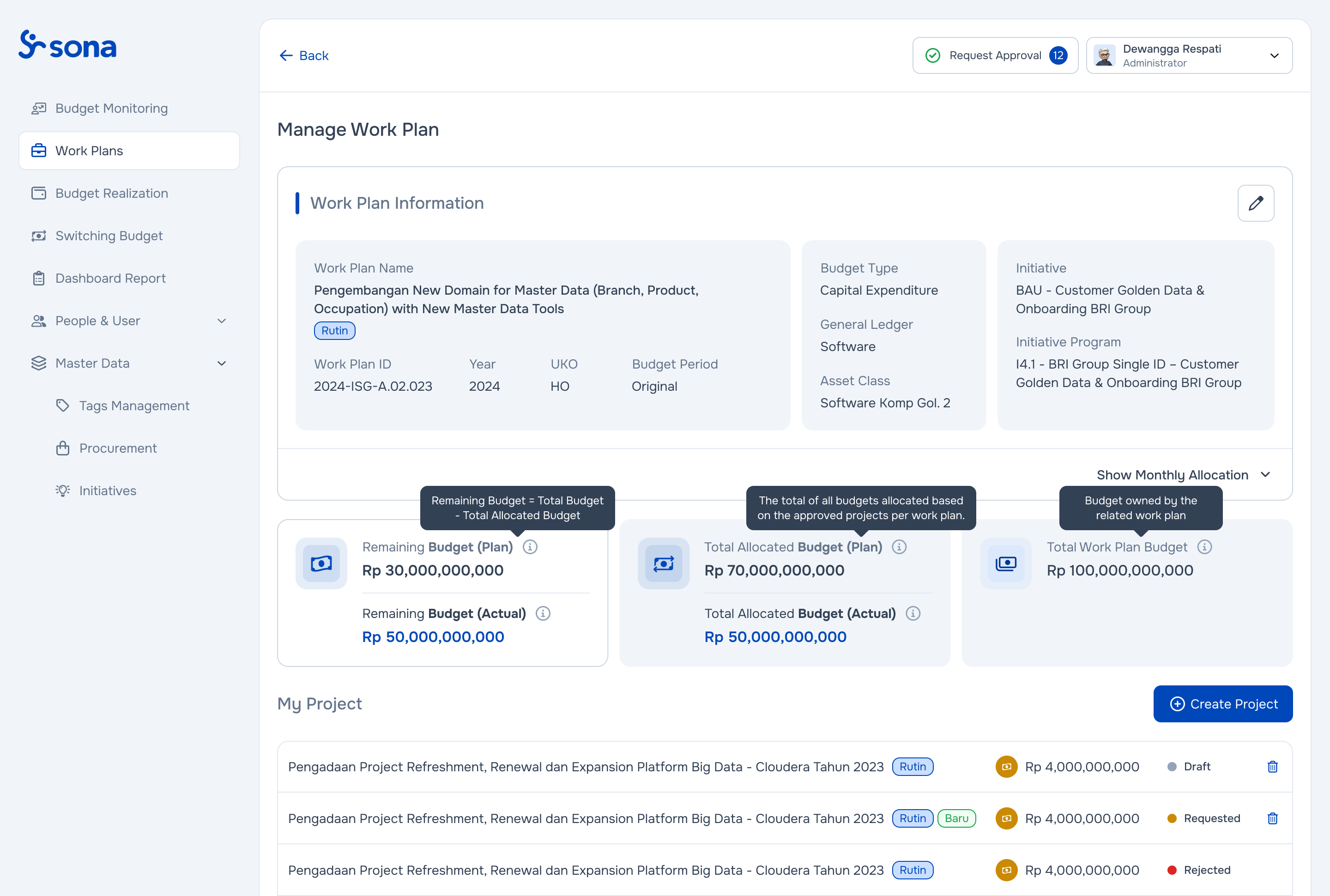Screen dimensions: 1330x896
Task: Open the Requested Cloudera project row
Action: [x=785, y=818]
